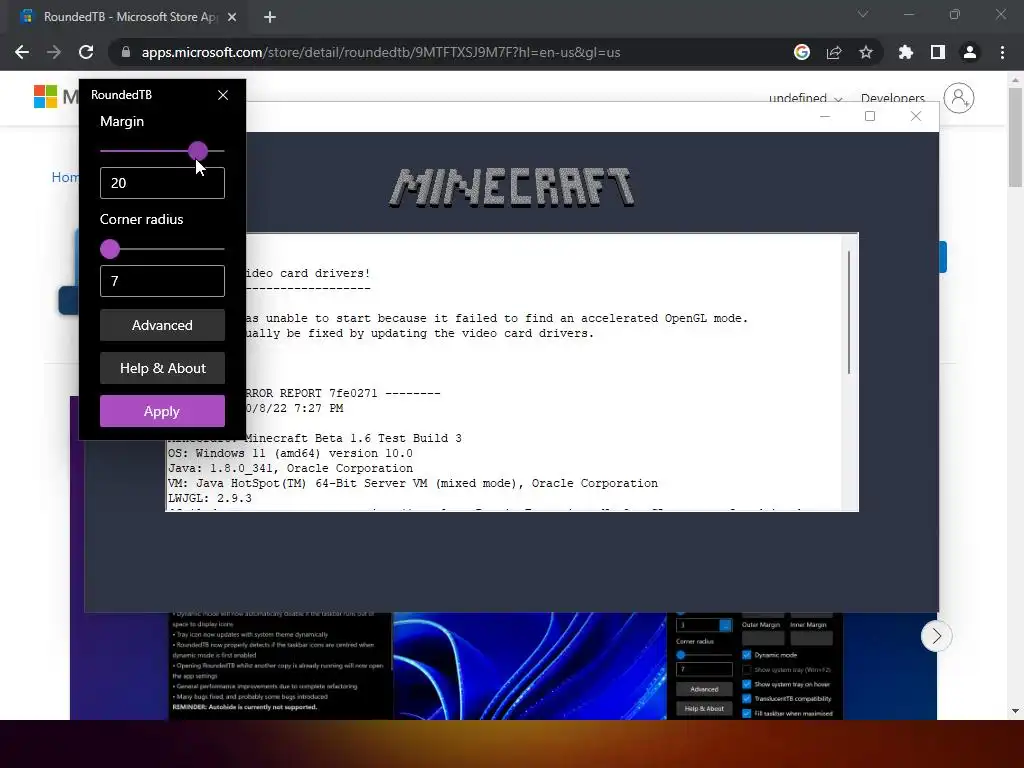Open the Chrome three-dot menu
1024x768 pixels.
1002,52
